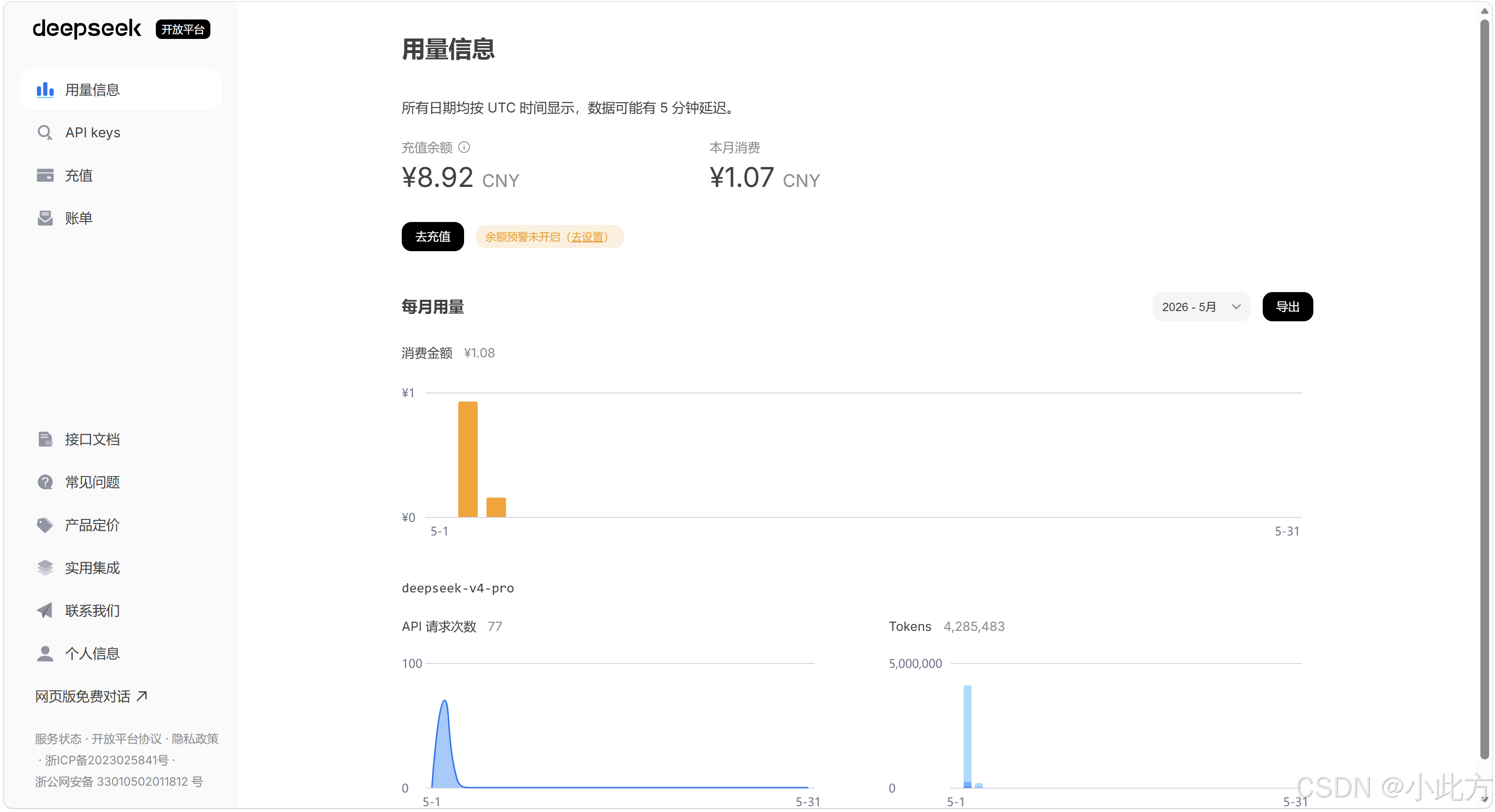Click the external arrow next to 网页版免费对话
Viewport: 1495px width, 812px height.
pos(142,696)
